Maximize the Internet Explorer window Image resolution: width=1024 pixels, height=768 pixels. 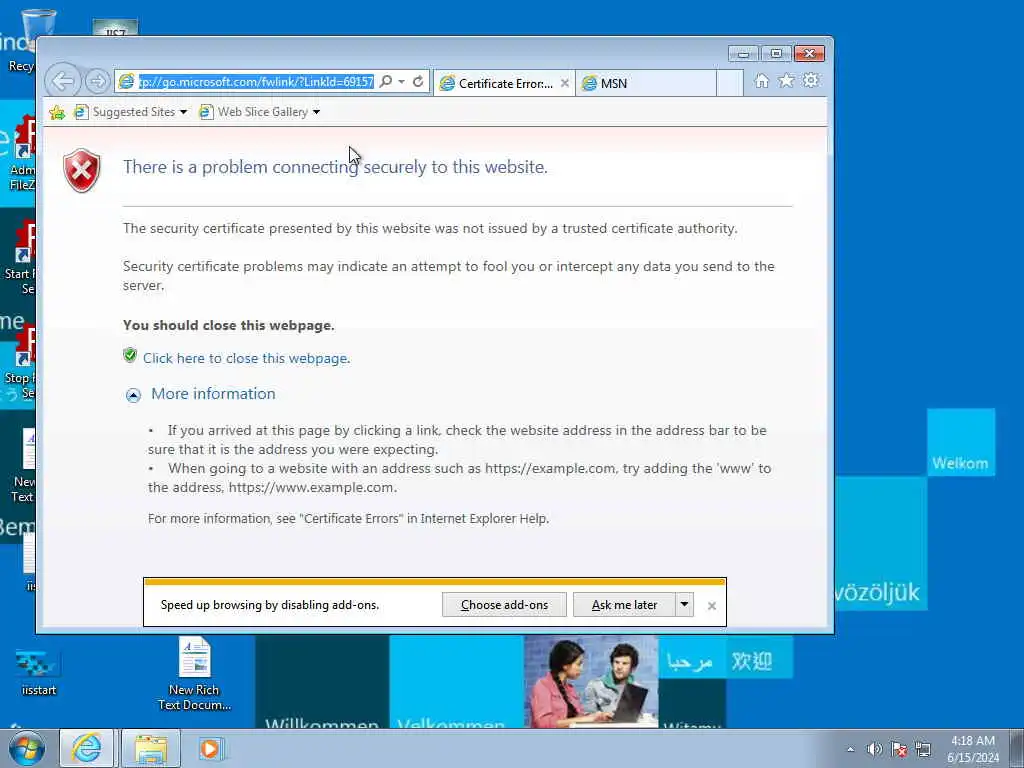(x=776, y=54)
